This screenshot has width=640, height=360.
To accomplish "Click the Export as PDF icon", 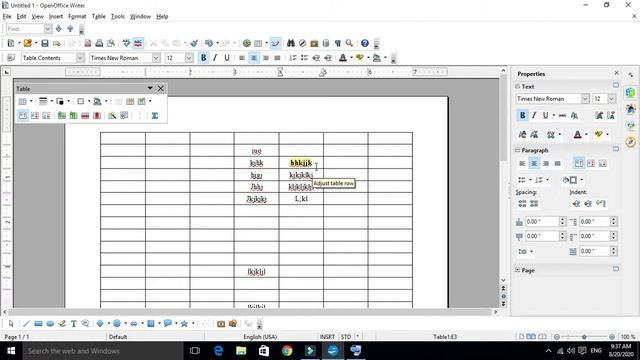I will click(x=87, y=43).
